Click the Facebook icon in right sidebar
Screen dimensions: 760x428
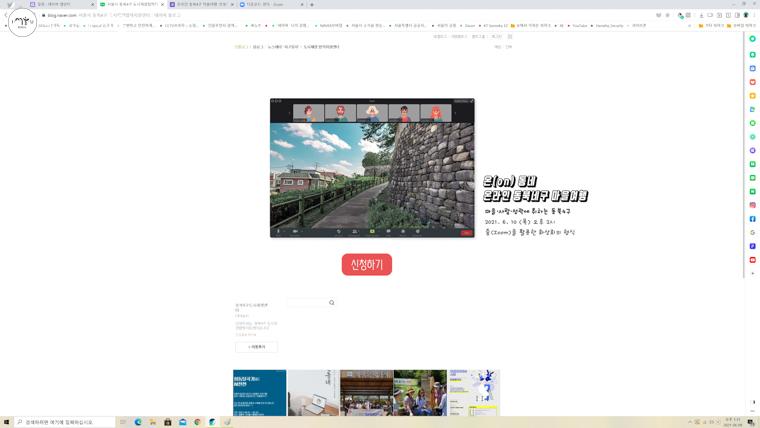click(753, 219)
